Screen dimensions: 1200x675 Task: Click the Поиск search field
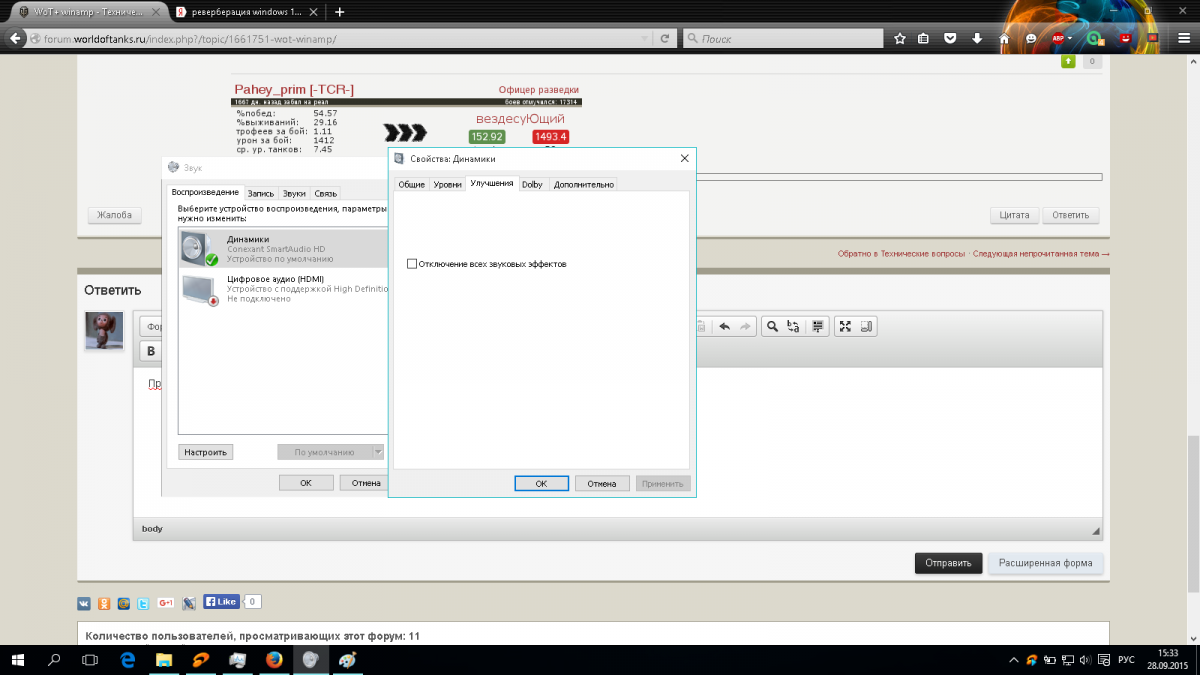[x=783, y=39]
